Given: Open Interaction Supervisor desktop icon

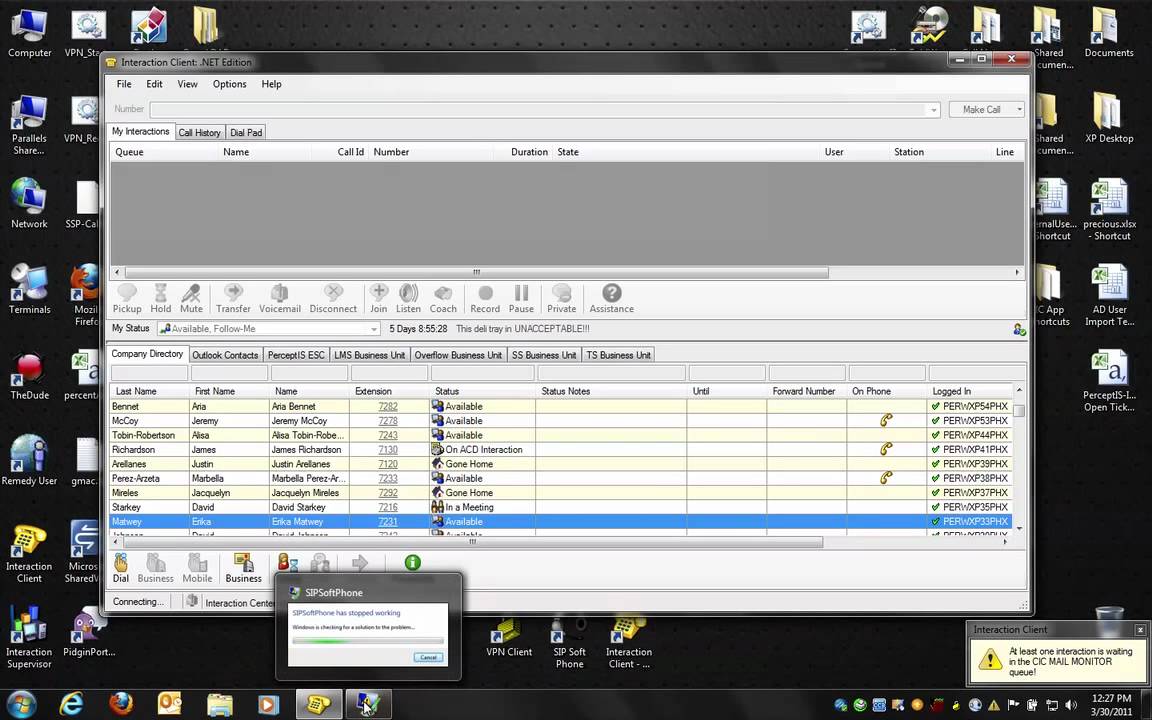Looking at the screenshot, I should click(x=29, y=636).
